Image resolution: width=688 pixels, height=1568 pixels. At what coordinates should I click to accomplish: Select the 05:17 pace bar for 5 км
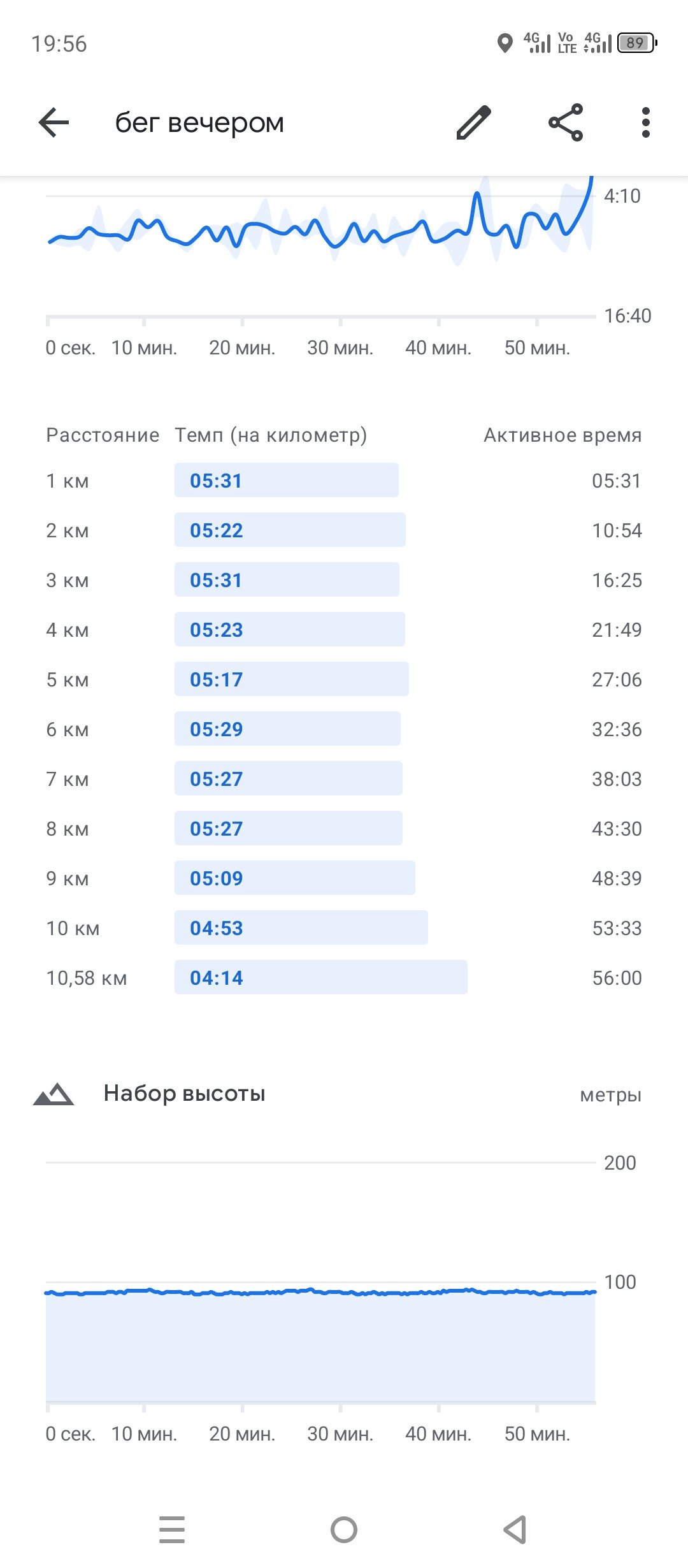(x=292, y=679)
